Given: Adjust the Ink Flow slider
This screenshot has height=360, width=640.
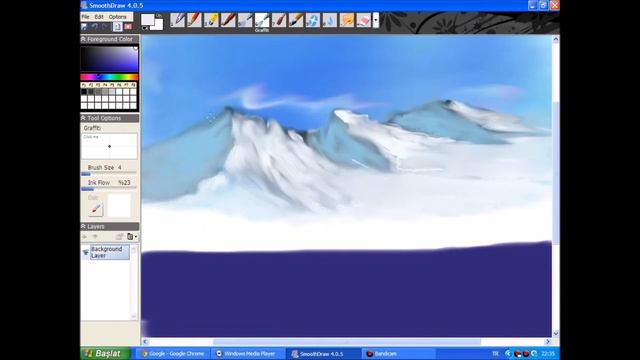Looking at the screenshot, I should click(109, 189).
